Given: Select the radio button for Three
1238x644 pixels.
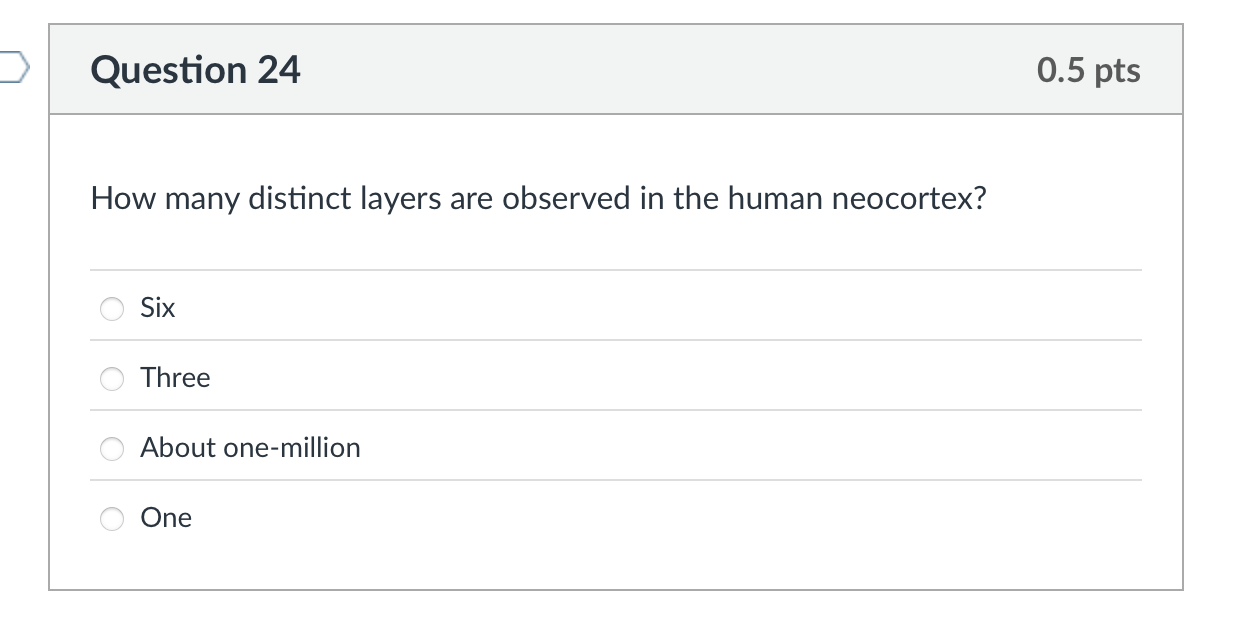Looking at the screenshot, I should pos(111,379).
